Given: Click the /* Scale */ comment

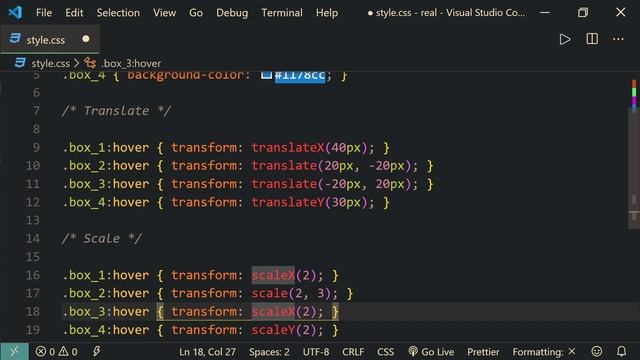Looking at the screenshot, I should [x=102, y=238].
